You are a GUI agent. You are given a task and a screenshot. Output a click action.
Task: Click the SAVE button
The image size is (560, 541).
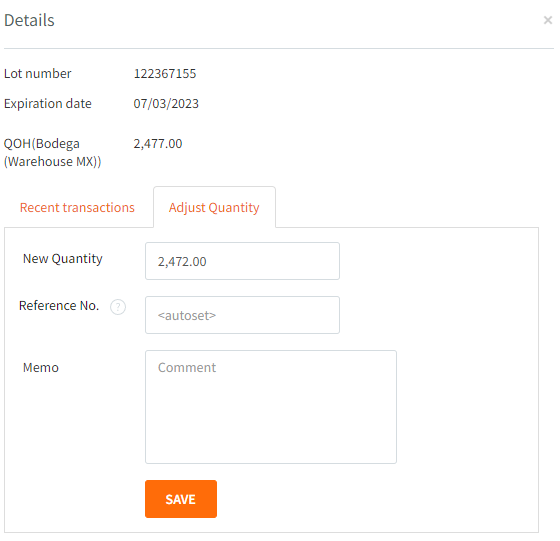point(181,499)
